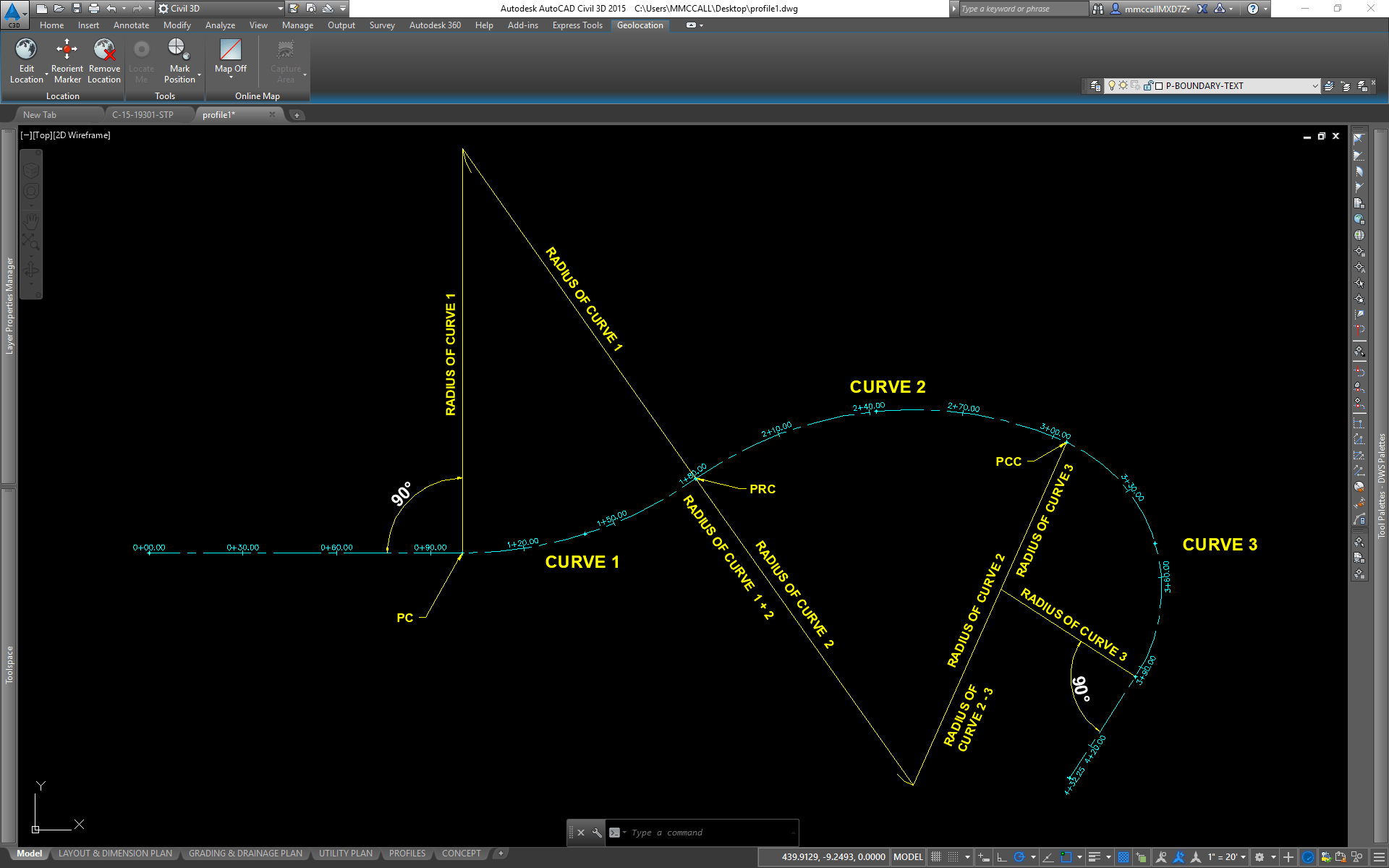1389x868 pixels.
Task: Switch to the PROFILES layout tab
Action: pos(407,854)
